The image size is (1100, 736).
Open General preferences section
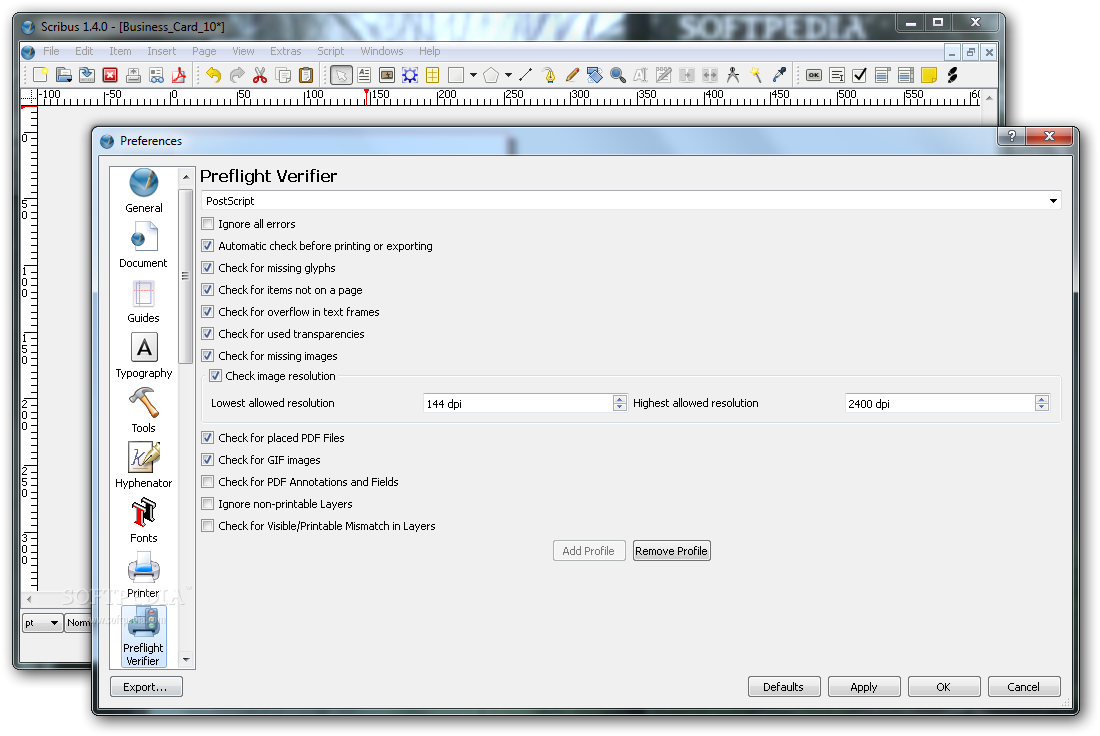point(144,191)
